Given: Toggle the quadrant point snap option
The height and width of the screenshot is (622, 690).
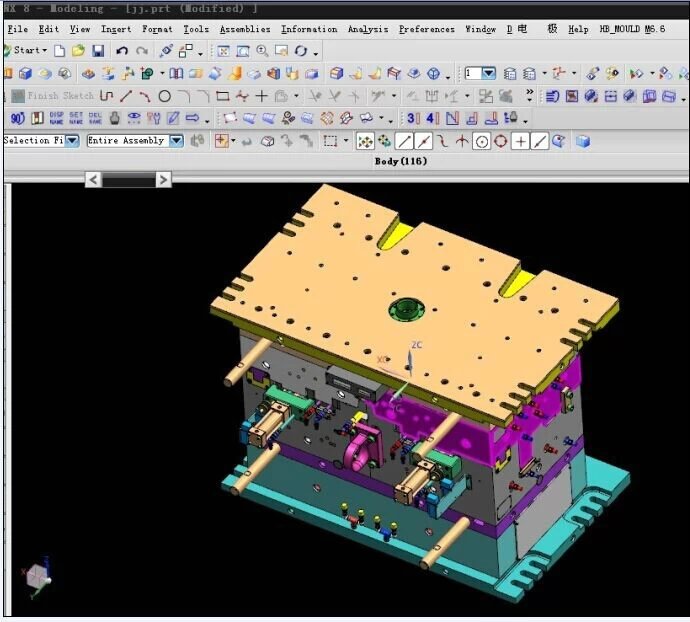Looking at the screenshot, I should pyautogui.click(x=500, y=141).
